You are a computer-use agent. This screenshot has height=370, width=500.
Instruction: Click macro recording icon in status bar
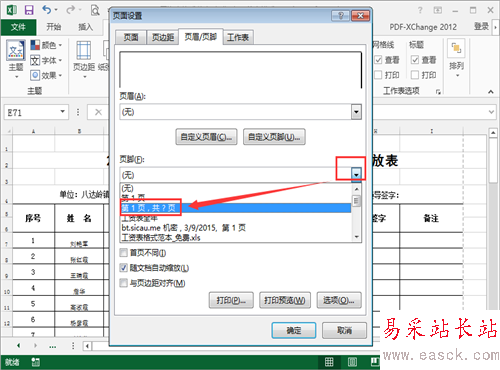tap(35, 362)
